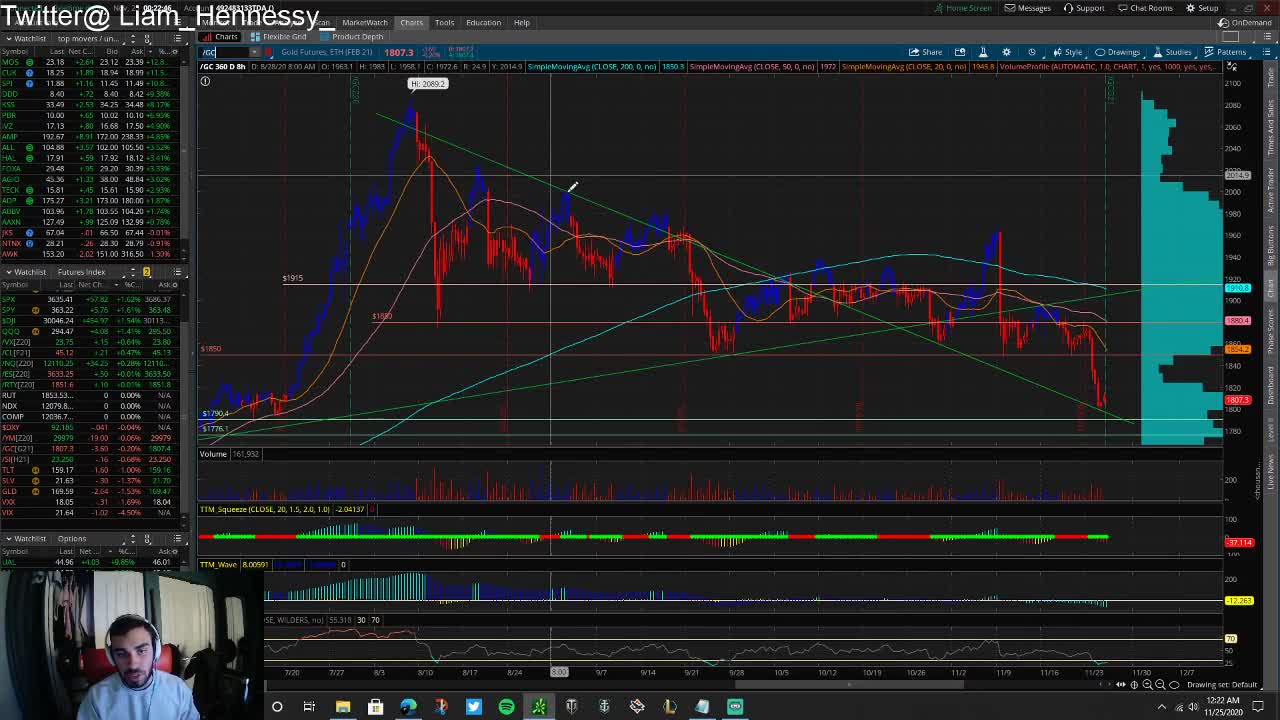1280x720 pixels.
Task: Open the top Watchlist actions menu icon
Action: (178, 38)
